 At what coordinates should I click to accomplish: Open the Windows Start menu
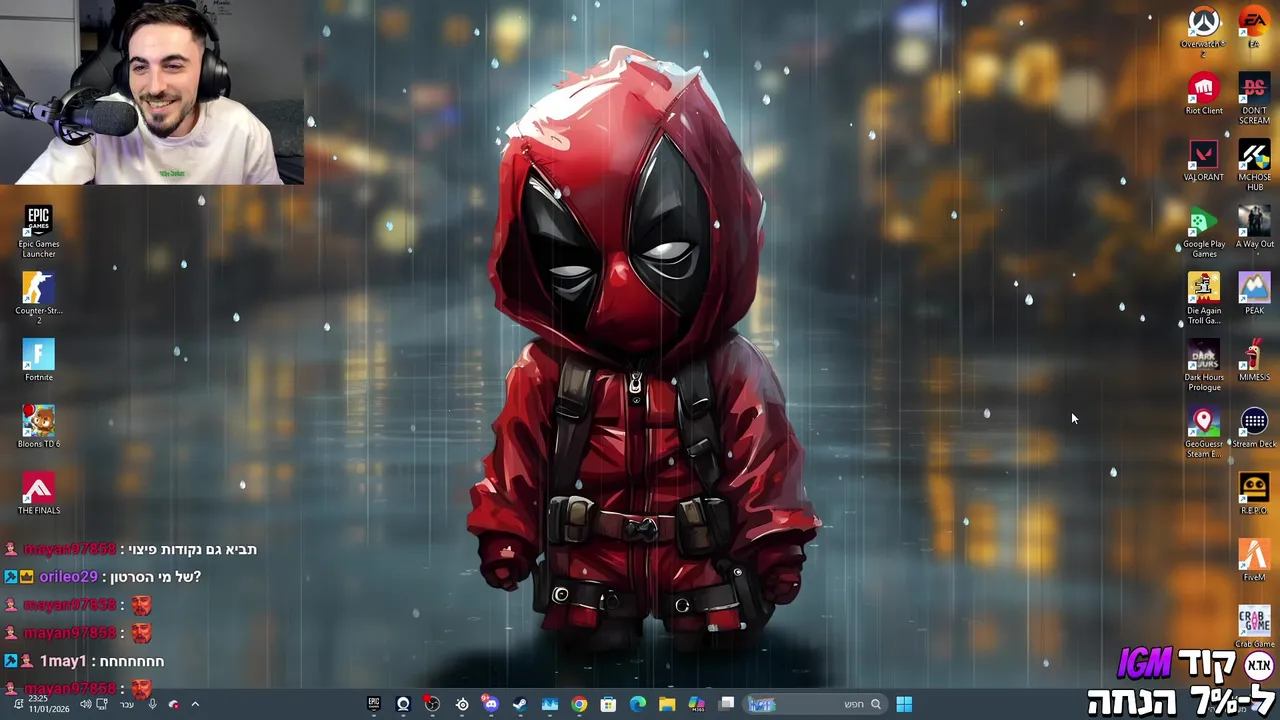(x=904, y=704)
